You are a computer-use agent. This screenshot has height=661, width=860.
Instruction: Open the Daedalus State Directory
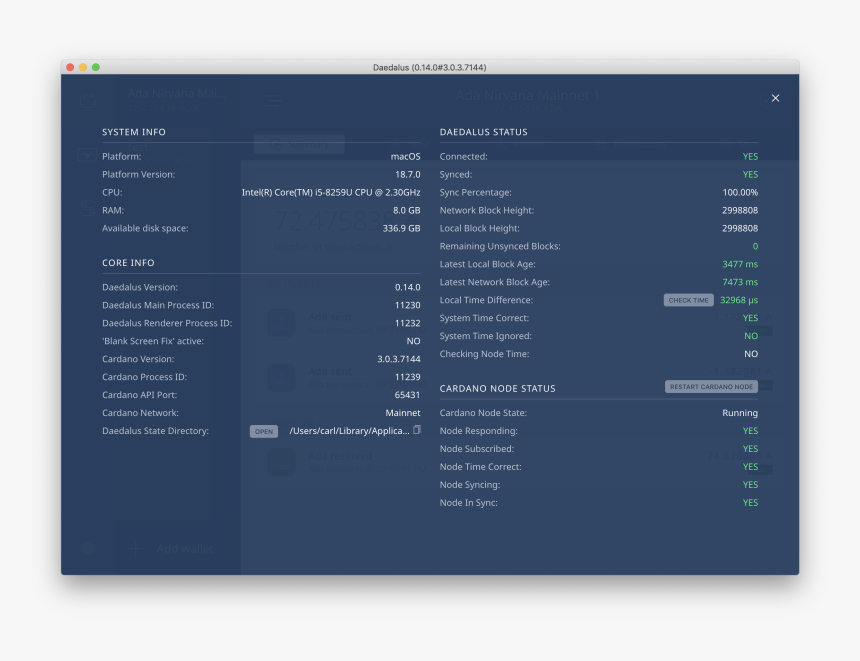click(x=264, y=431)
